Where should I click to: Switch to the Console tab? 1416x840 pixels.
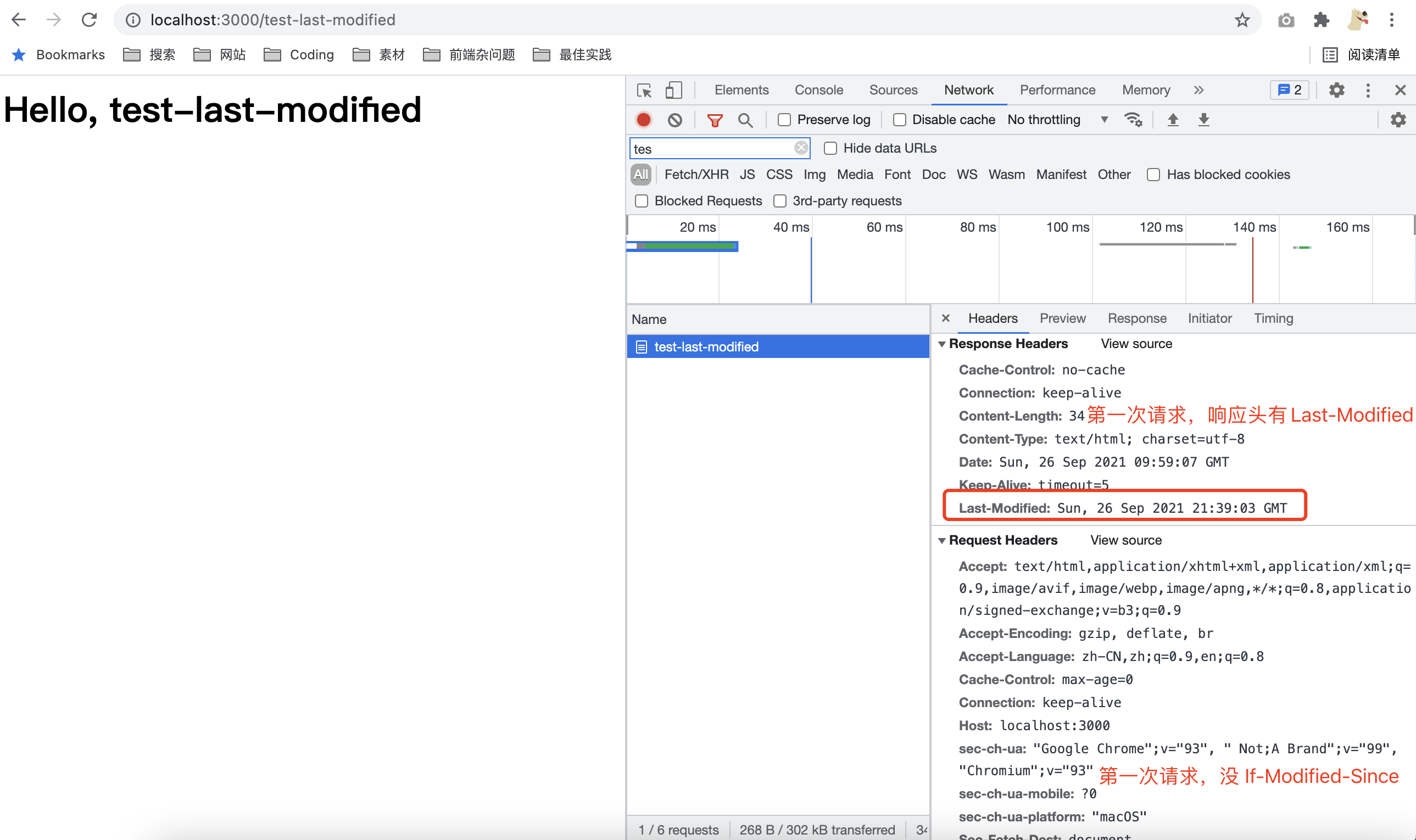click(819, 90)
